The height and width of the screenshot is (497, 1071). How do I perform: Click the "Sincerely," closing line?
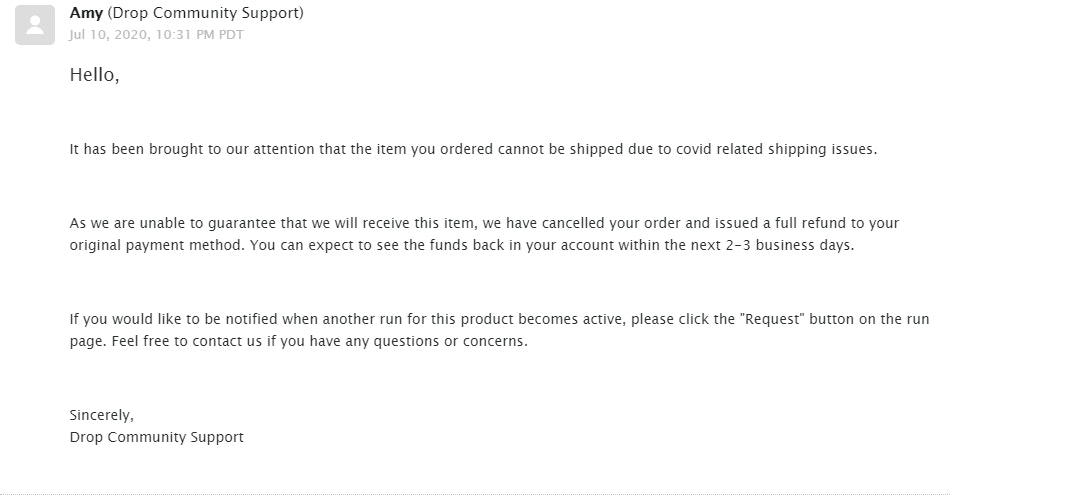101,415
